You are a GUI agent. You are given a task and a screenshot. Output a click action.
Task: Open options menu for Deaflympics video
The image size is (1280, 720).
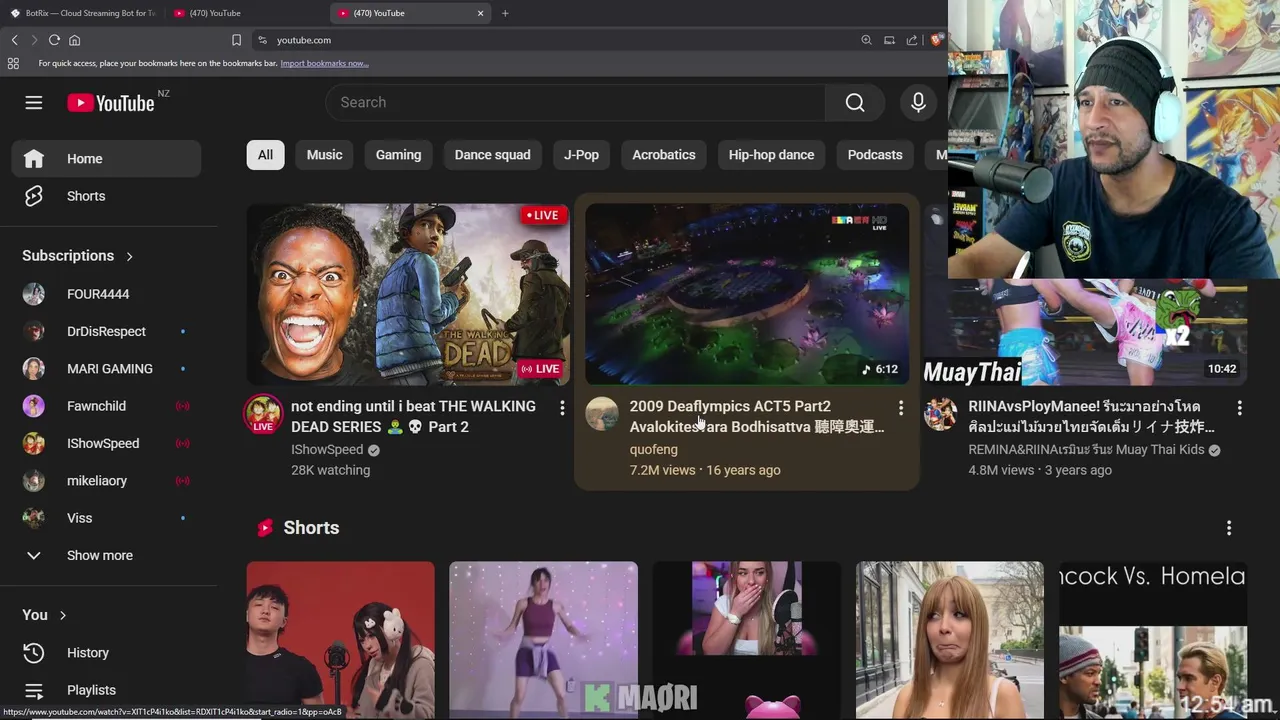[x=901, y=408]
